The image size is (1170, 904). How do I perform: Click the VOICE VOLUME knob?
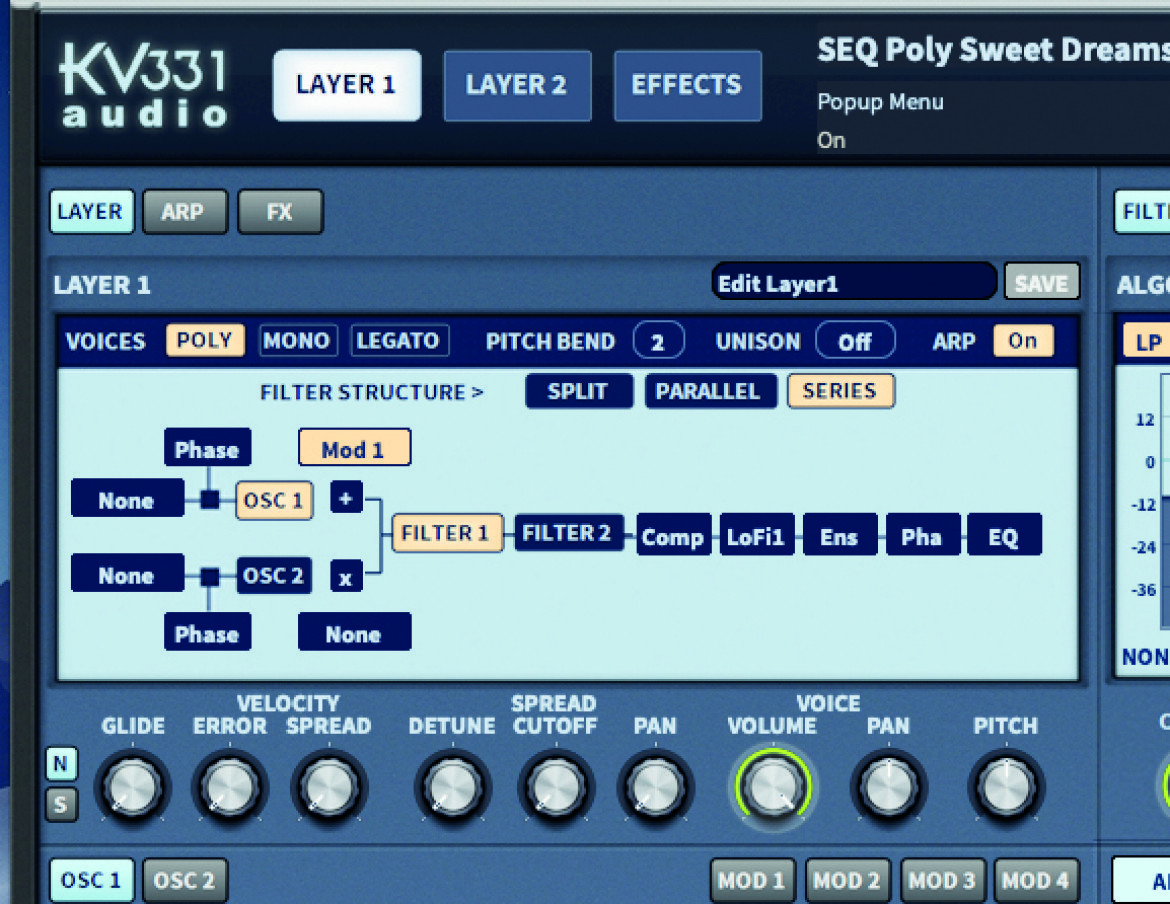(773, 786)
